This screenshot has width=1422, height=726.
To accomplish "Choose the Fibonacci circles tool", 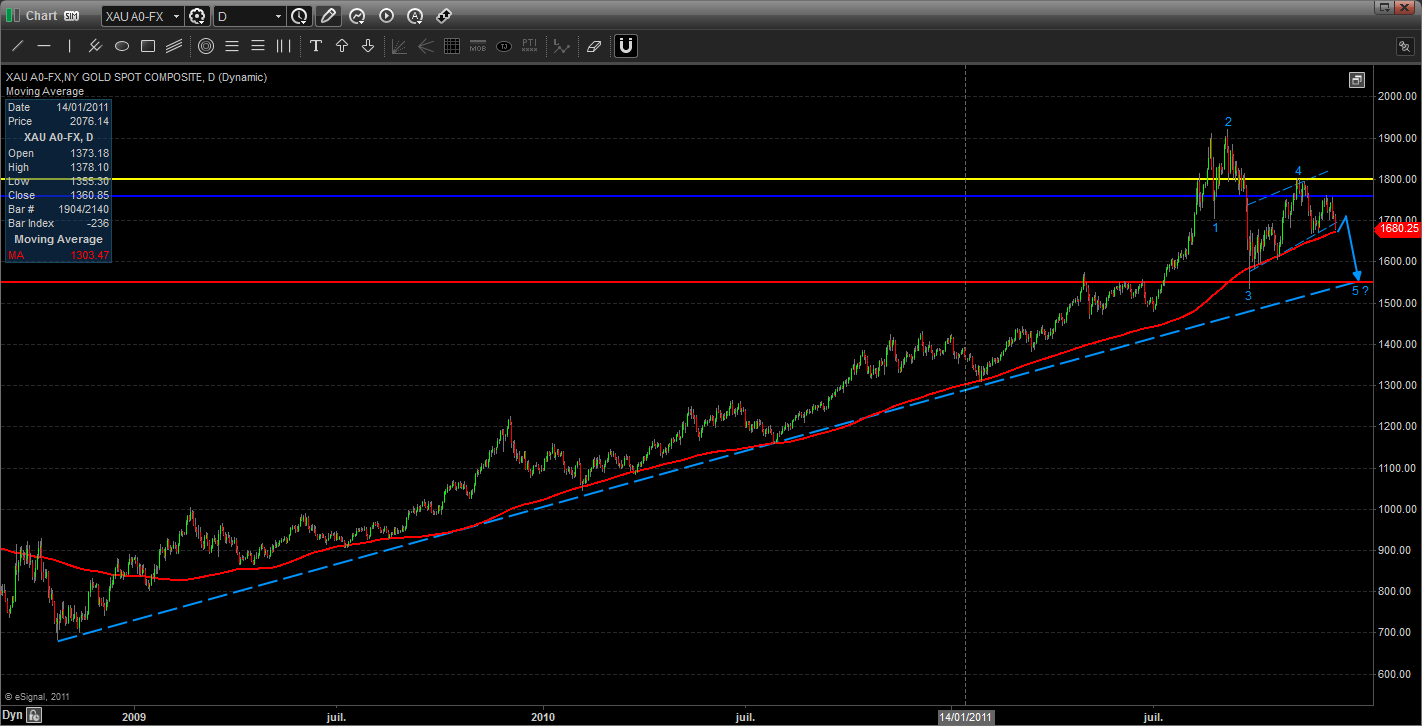I will (206, 46).
